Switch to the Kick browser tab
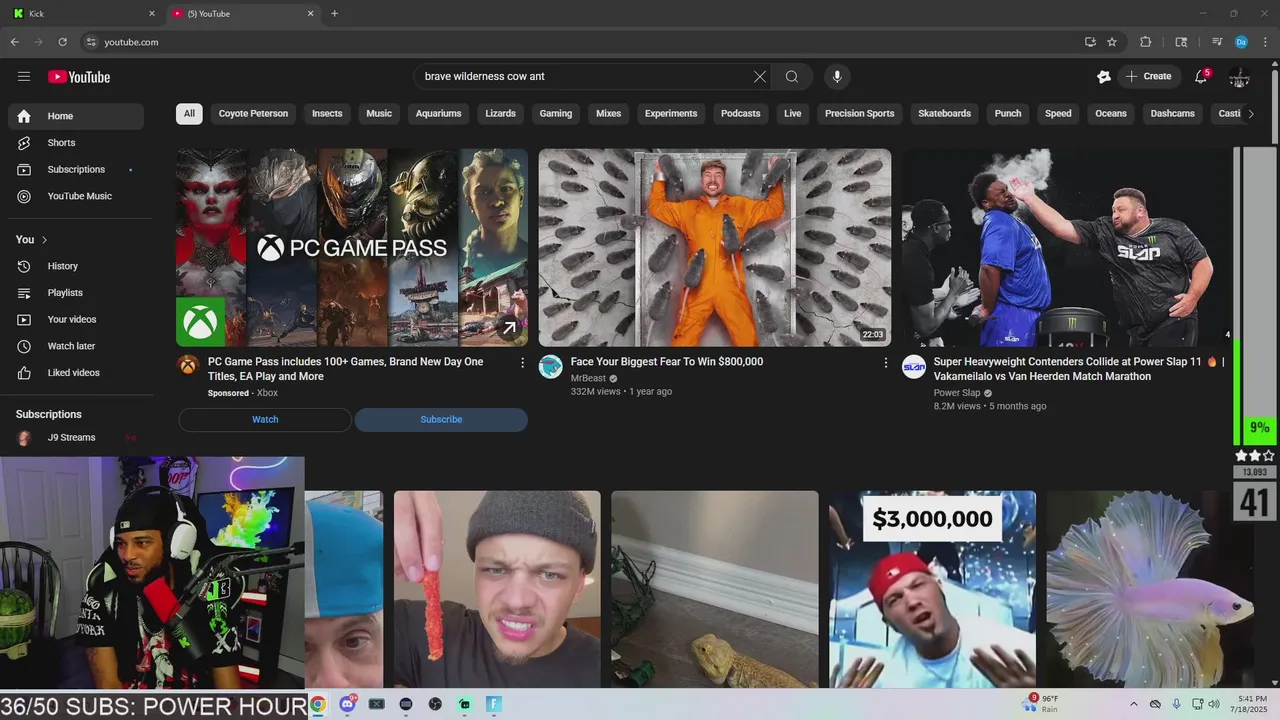The image size is (1280, 720). point(80,14)
